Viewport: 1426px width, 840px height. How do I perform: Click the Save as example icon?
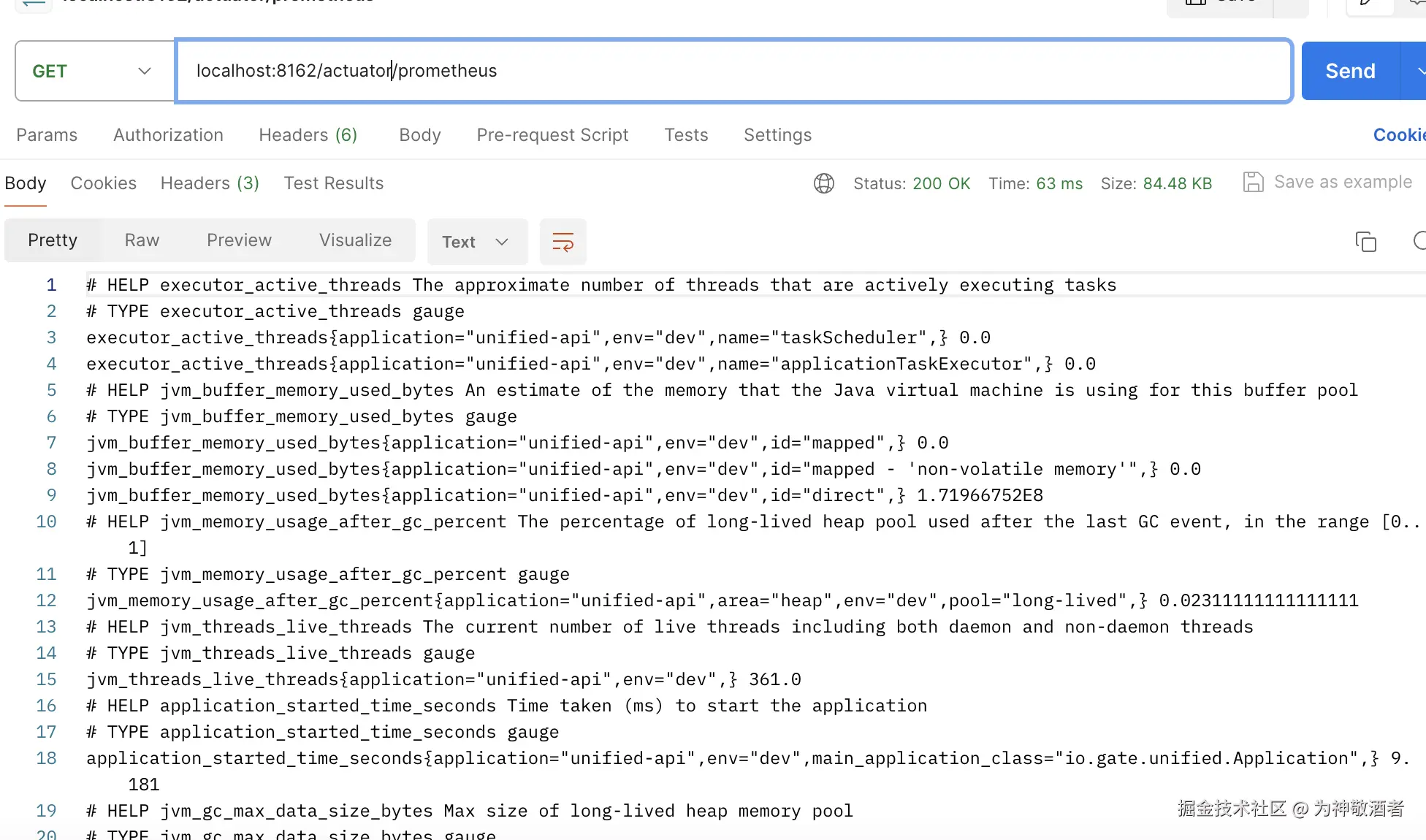tap(1253, 182)
